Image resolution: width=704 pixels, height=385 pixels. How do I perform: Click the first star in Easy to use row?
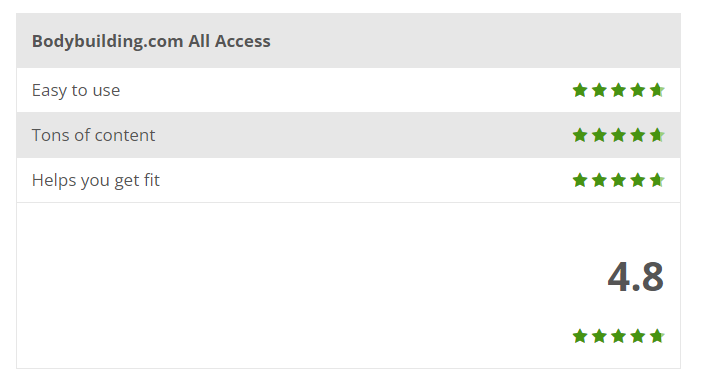pyautogui.click(x=580, y=90)
